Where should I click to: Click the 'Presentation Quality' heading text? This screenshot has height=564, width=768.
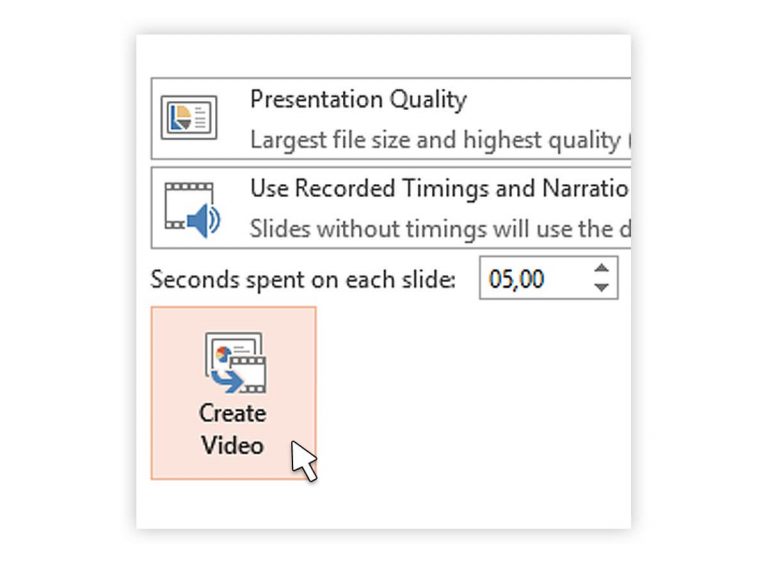(358, 100)
